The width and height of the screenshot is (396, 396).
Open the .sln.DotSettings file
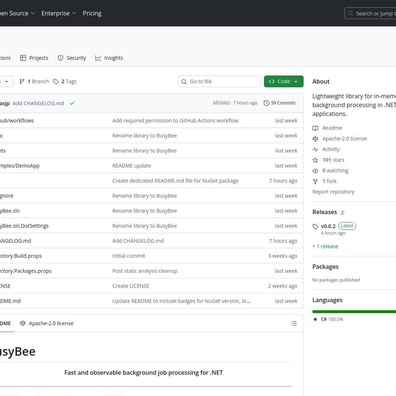(x=24, y=226)
